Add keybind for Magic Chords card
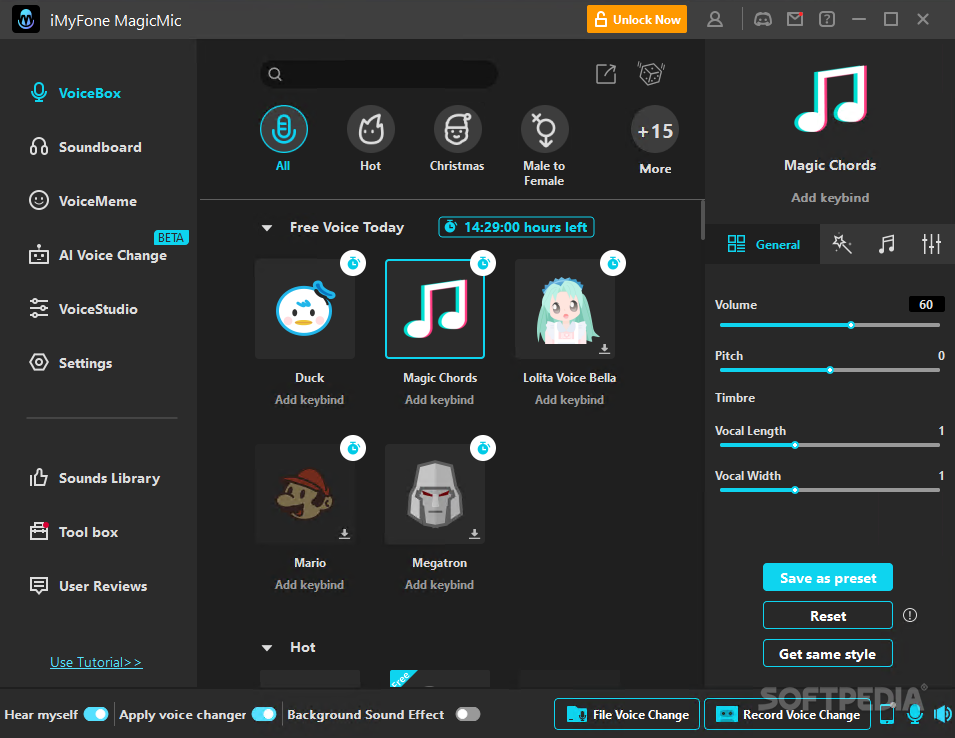 click(x=439, y=399)
